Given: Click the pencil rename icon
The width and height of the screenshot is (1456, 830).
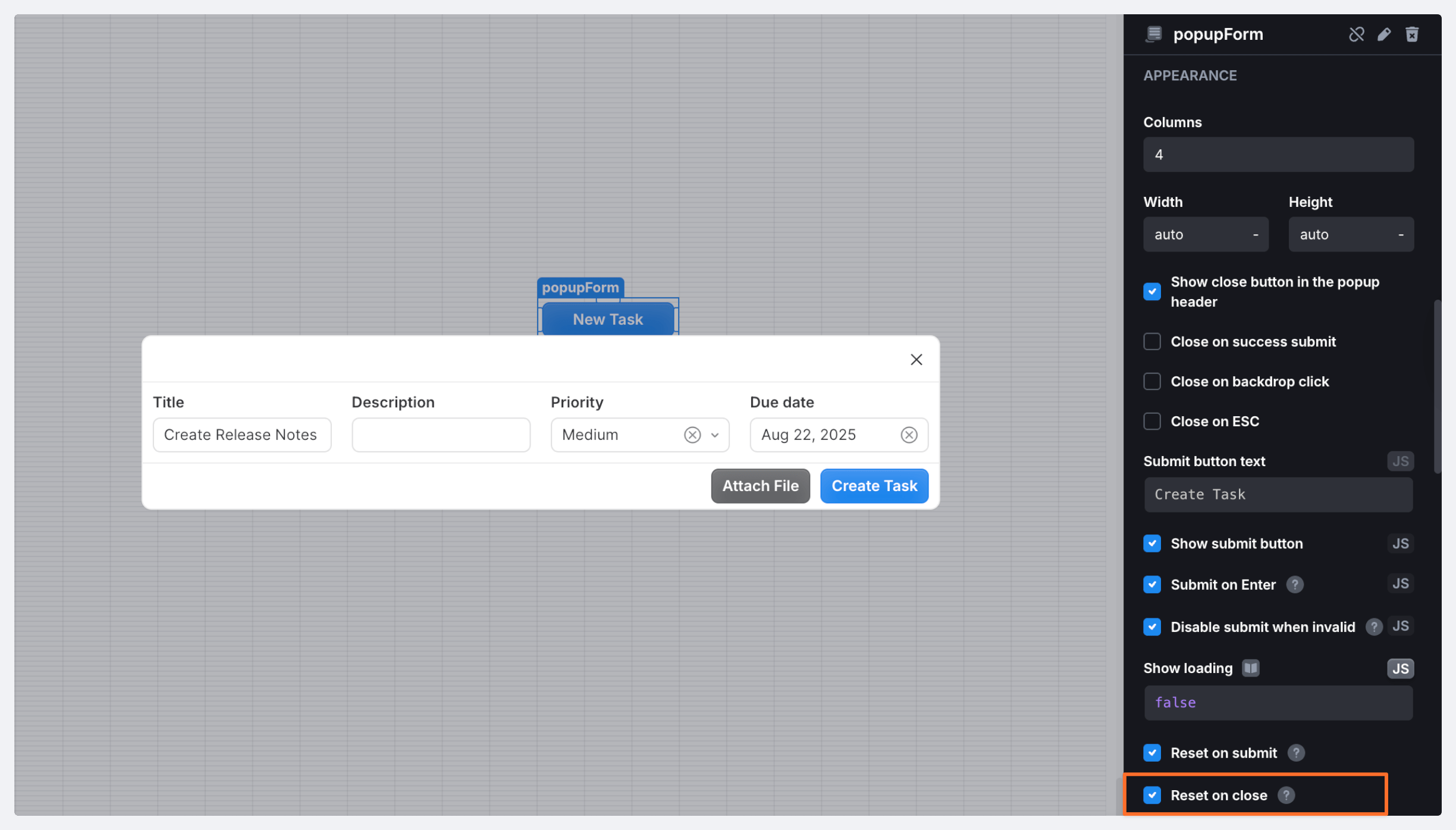Looking at the screenshot, I should (1384, 34).
